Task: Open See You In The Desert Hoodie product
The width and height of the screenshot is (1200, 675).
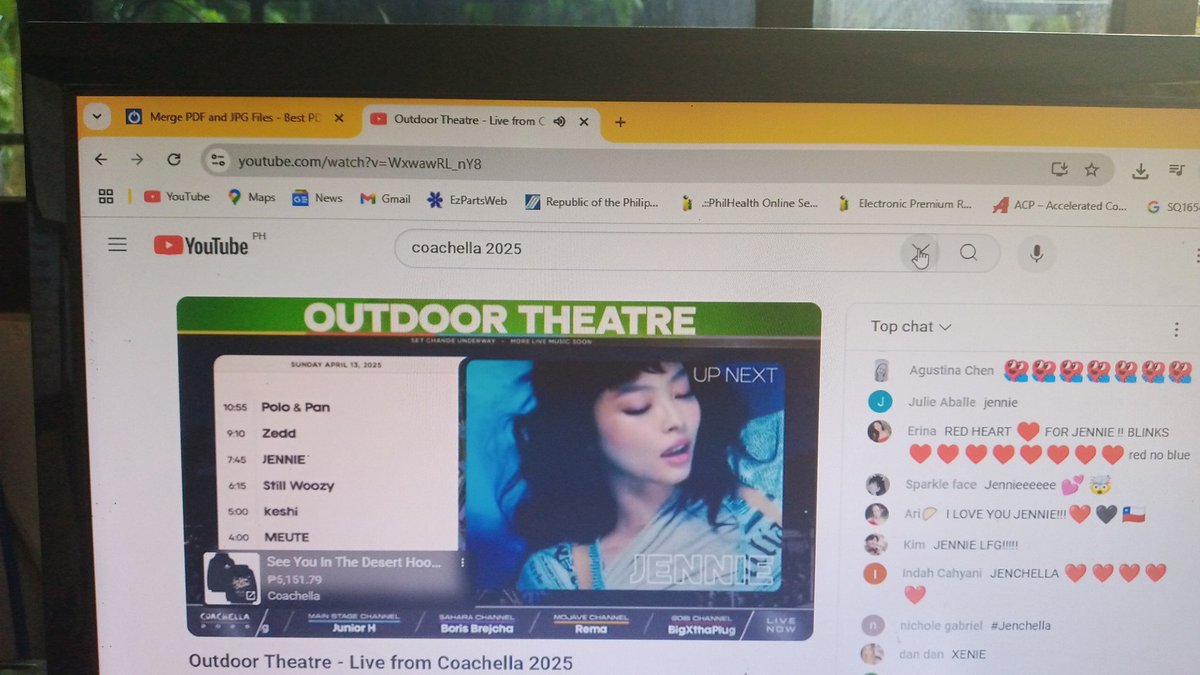Action: pyautogui.click(x=354, y=562)
